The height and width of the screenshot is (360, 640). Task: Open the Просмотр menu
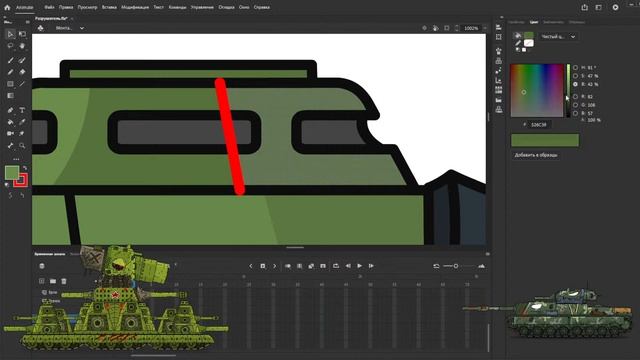click(x=87, y=7)
